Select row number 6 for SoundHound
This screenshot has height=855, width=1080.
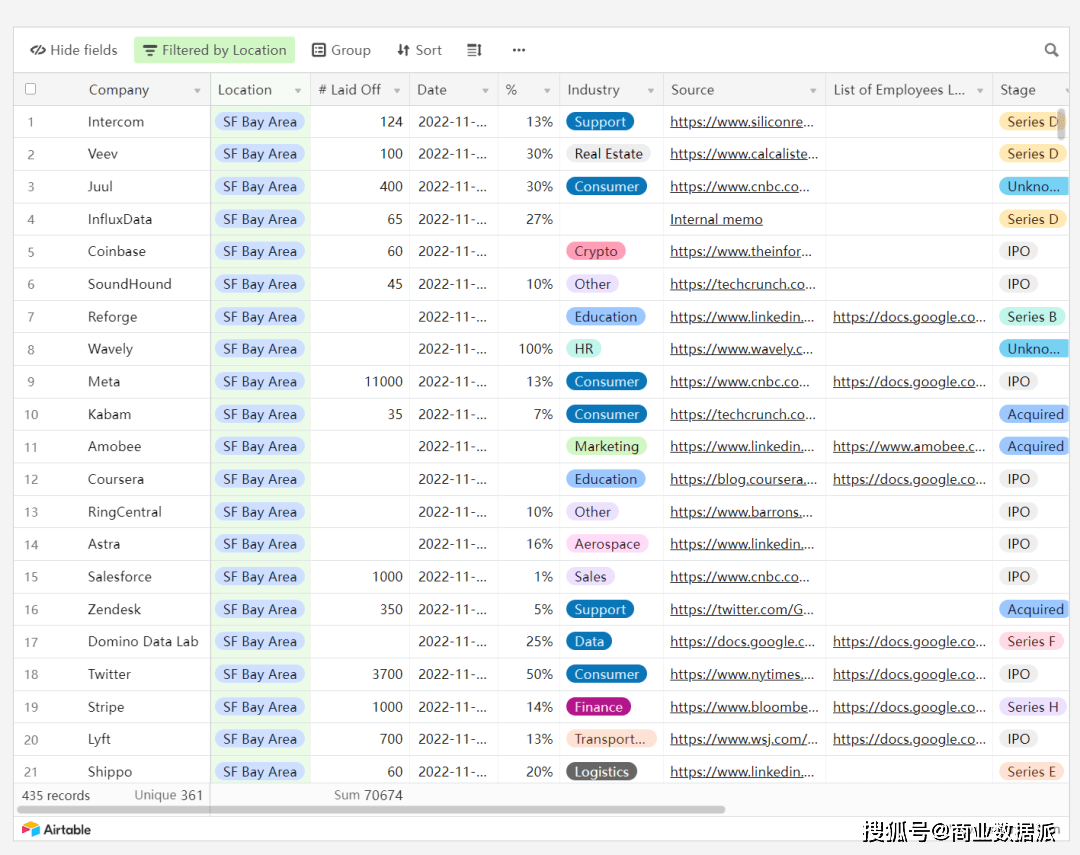pos(30,285)
